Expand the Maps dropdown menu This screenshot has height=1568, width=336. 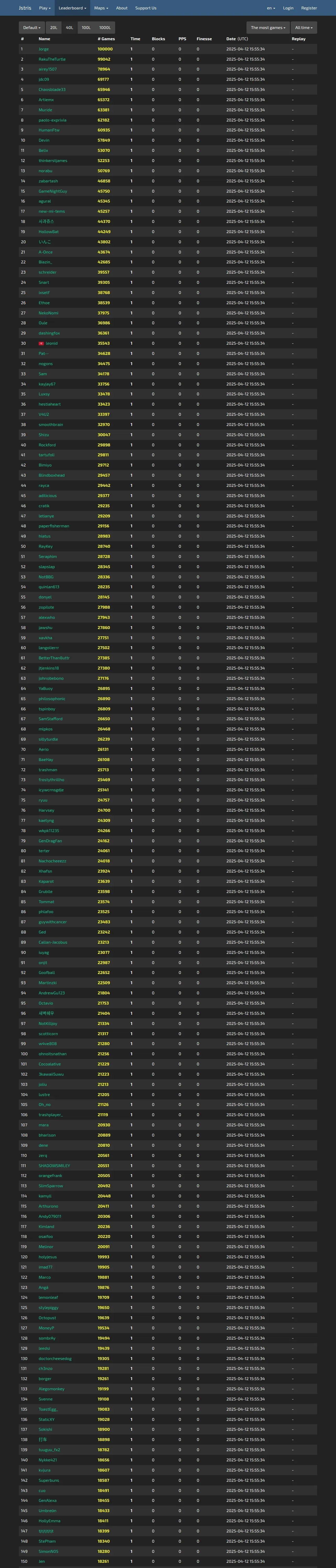click(x=101, y=8)
